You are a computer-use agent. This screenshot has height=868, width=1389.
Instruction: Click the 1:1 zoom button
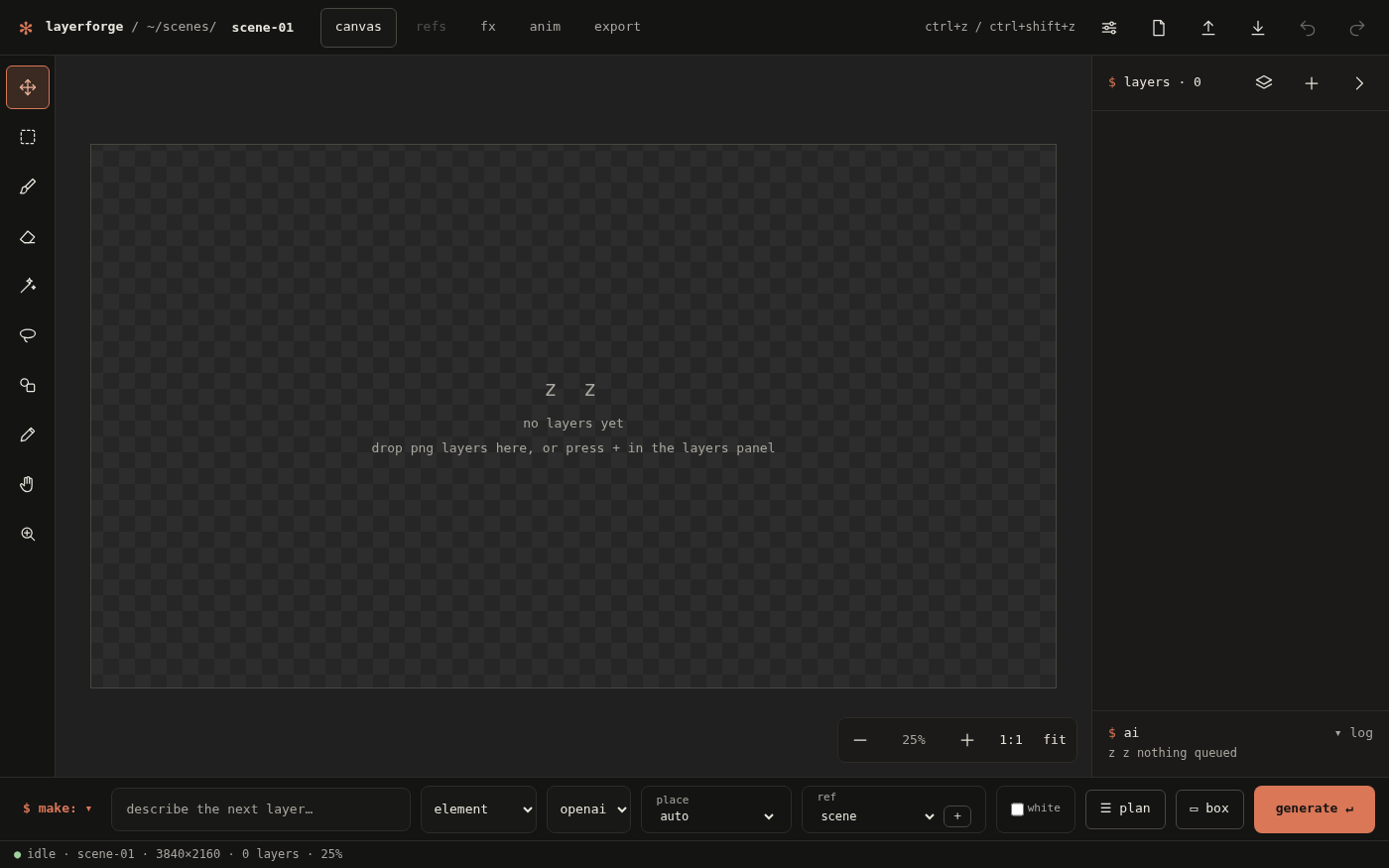1011,740
